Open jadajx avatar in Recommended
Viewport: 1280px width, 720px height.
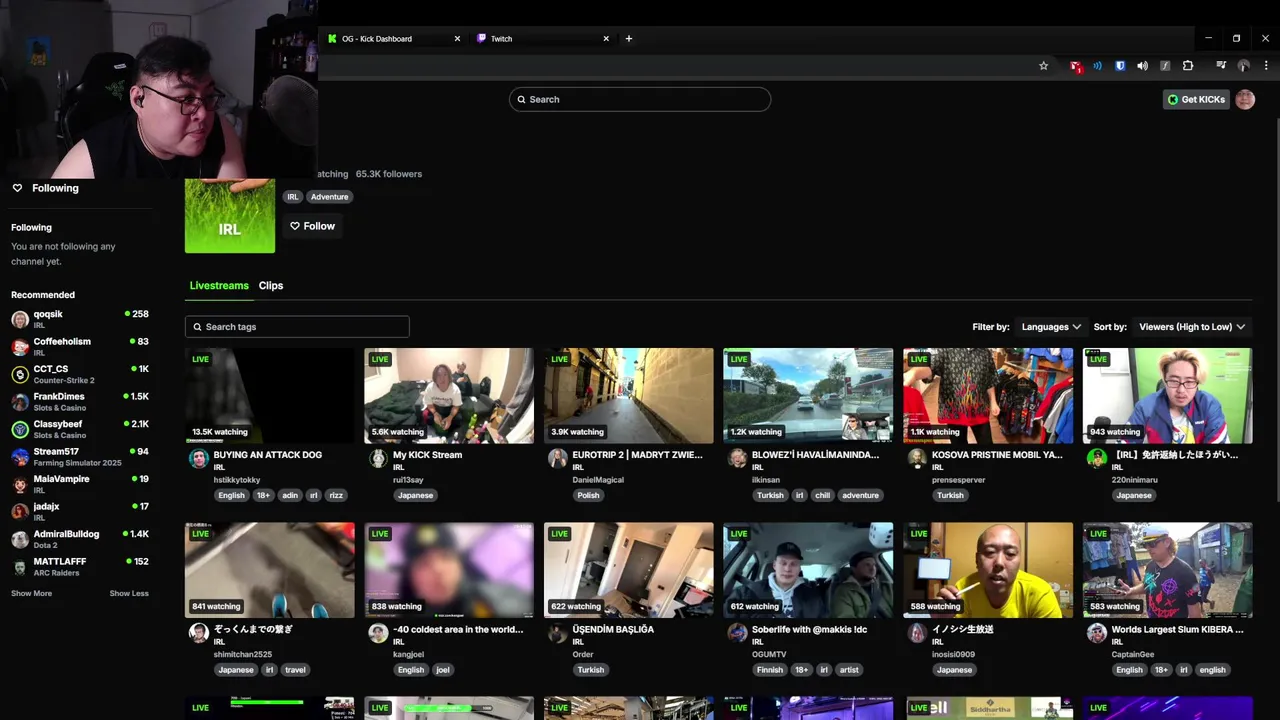[x=20, y=512]
